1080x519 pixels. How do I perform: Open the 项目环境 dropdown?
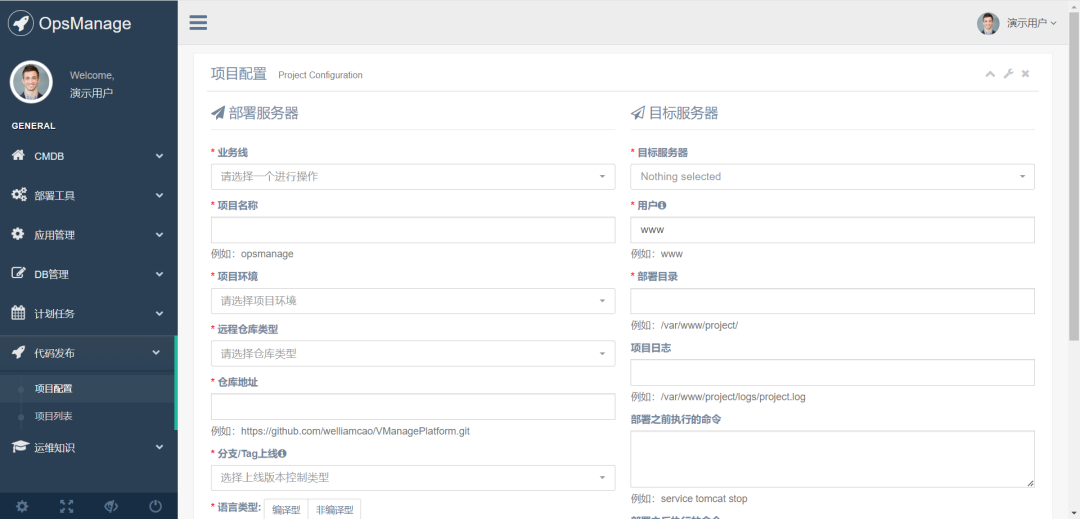coord(413,301)
